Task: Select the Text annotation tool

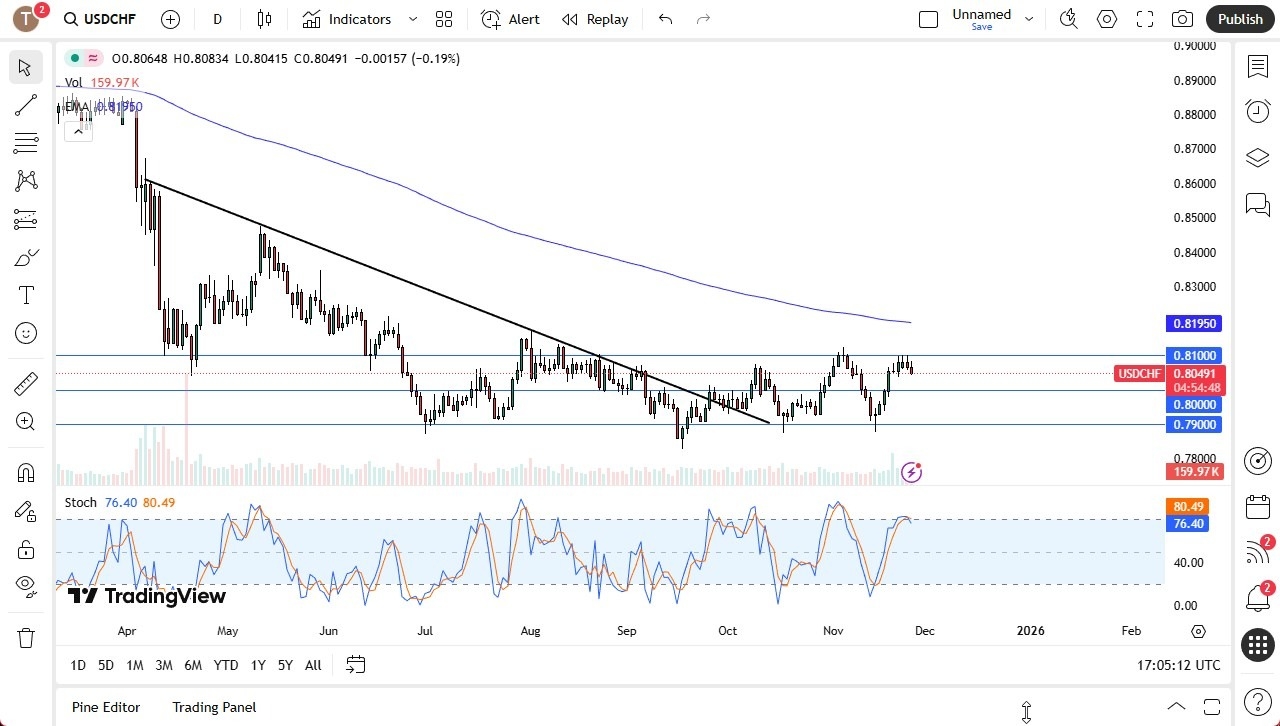Action: [26, 295]
